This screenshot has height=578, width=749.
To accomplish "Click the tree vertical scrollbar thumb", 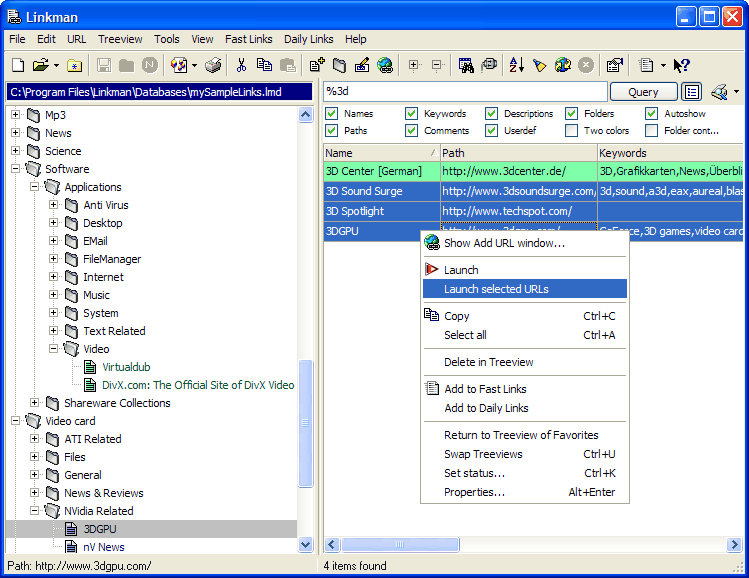I will pyautogui.click(x=305, y=423).
